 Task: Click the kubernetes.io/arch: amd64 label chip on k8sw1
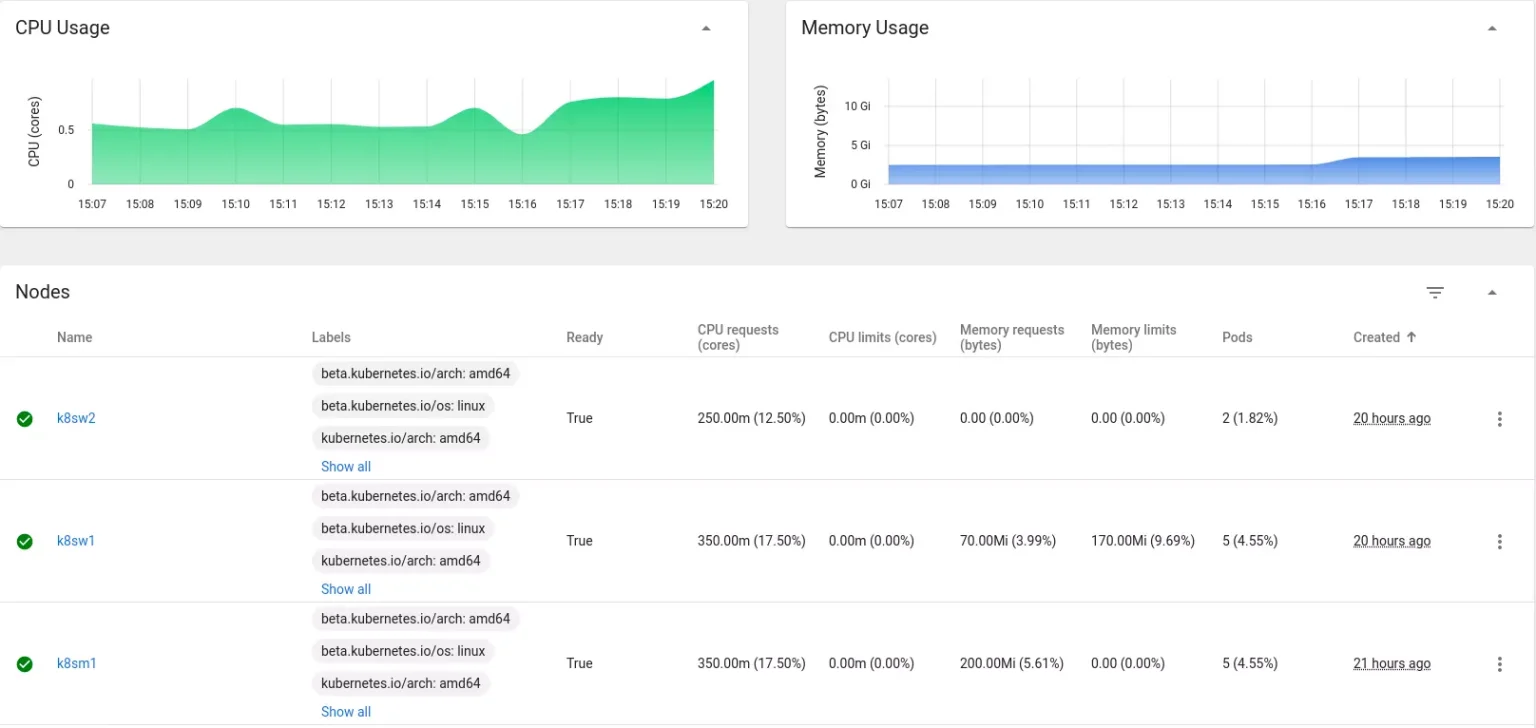click(x=401, y=560)
